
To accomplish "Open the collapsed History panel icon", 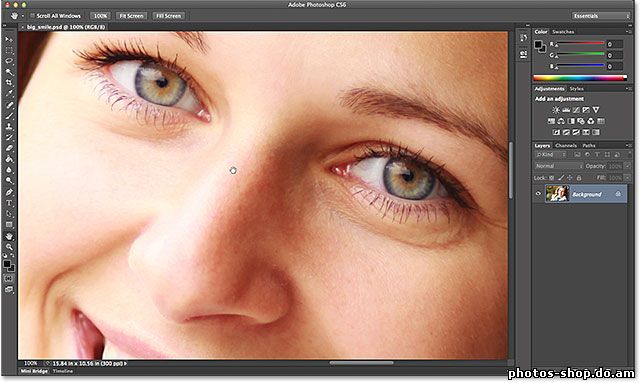I will pos(524,38).
